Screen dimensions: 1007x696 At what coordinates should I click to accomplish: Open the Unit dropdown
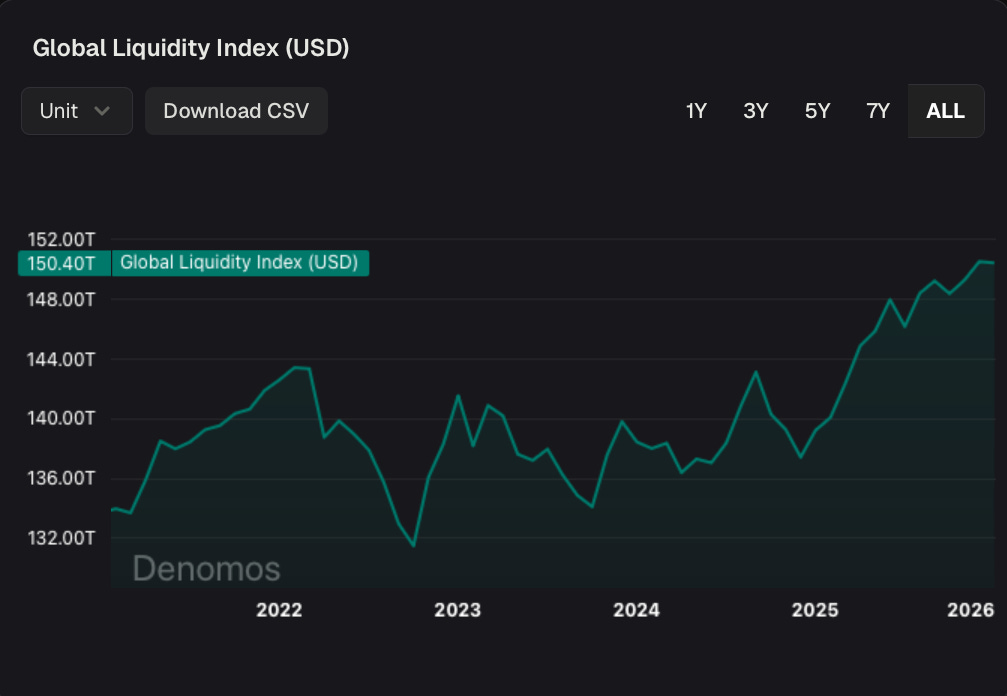[x=76, y=110]
